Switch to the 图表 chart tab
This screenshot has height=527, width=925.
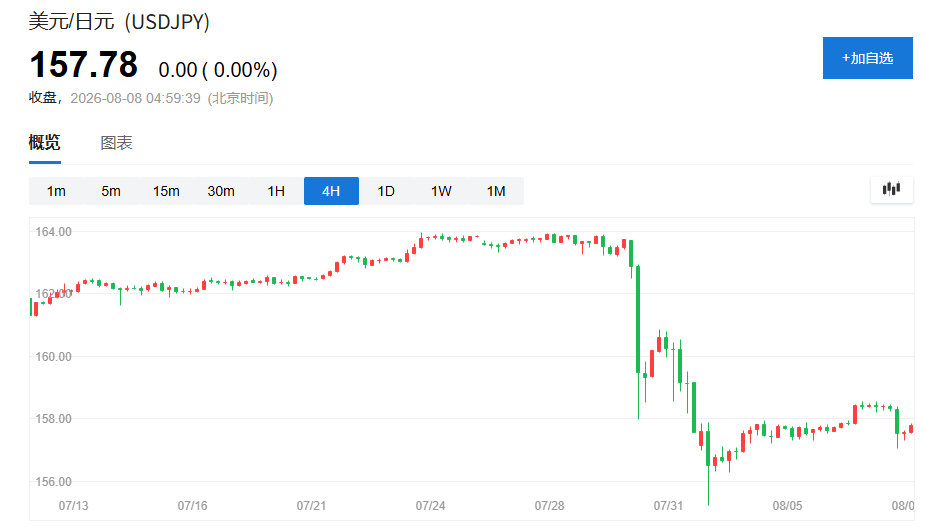coord(116,142)
